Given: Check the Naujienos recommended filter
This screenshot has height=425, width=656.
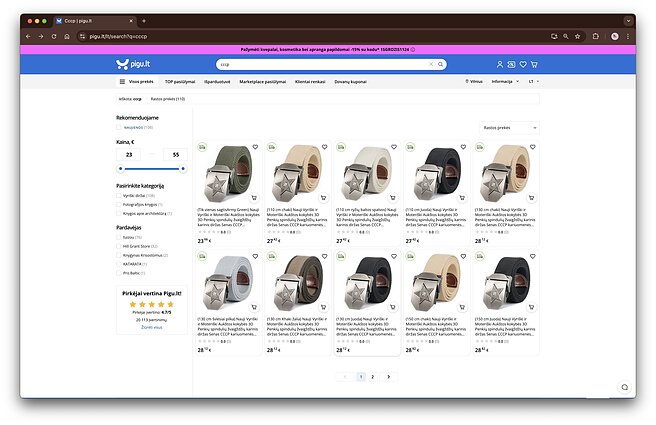Looking at the screenshot, I should point(120,127).
